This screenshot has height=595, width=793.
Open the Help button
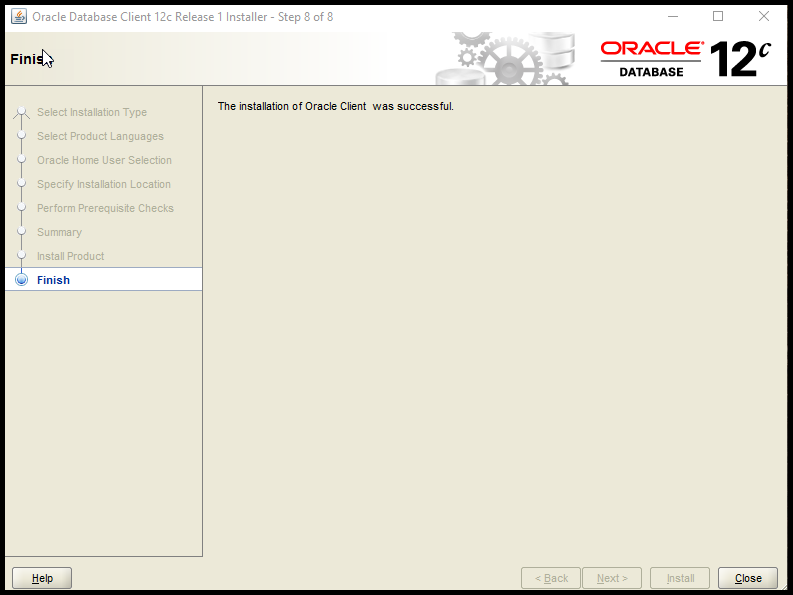[x=42, y=578]
